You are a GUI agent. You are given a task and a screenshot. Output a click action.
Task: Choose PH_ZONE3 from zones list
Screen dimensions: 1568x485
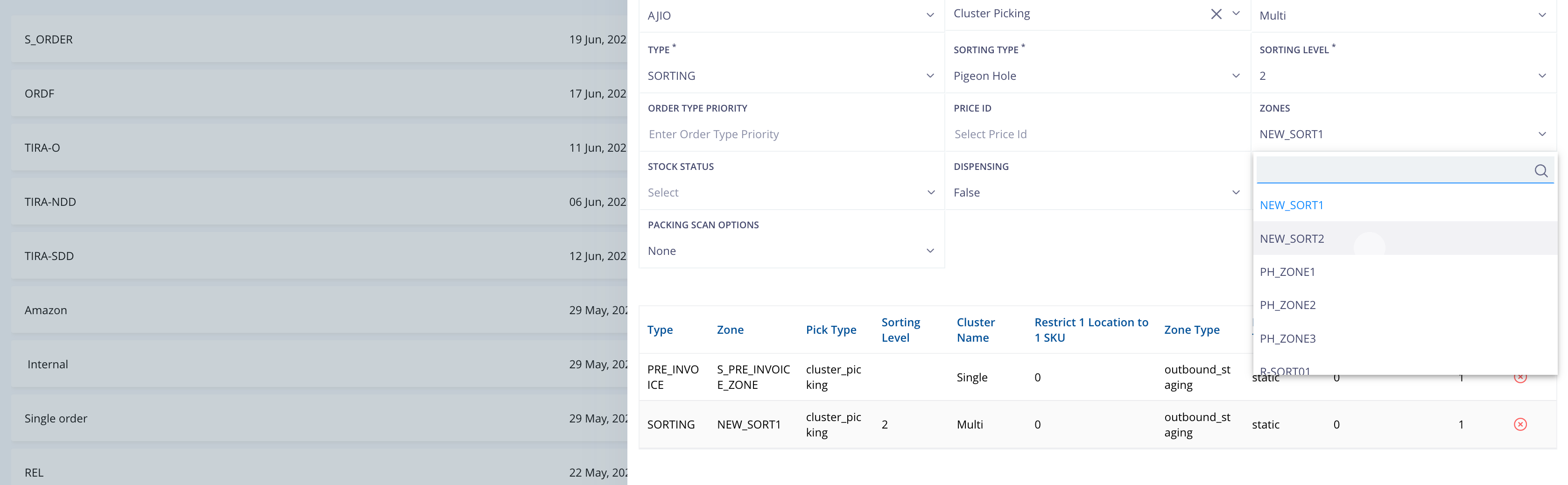click(x=1405, y=338)
